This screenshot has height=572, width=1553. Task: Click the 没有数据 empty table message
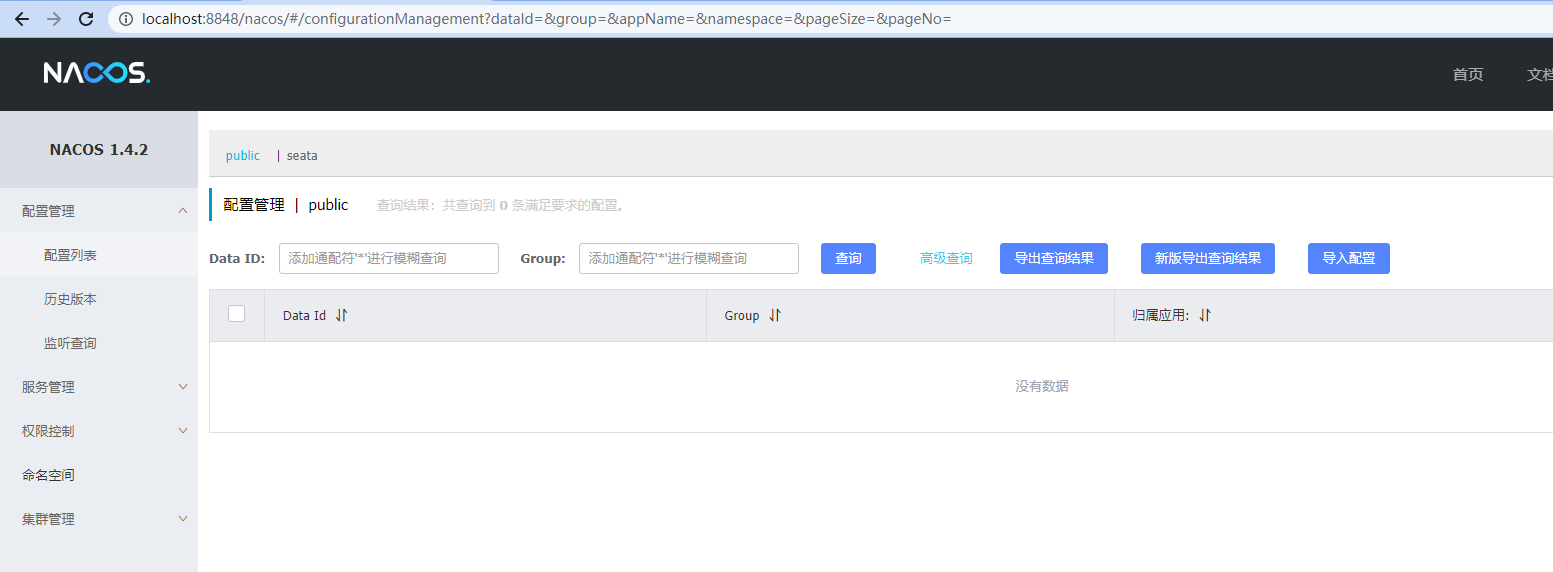pyautogui.click(x=1042, y=386)
